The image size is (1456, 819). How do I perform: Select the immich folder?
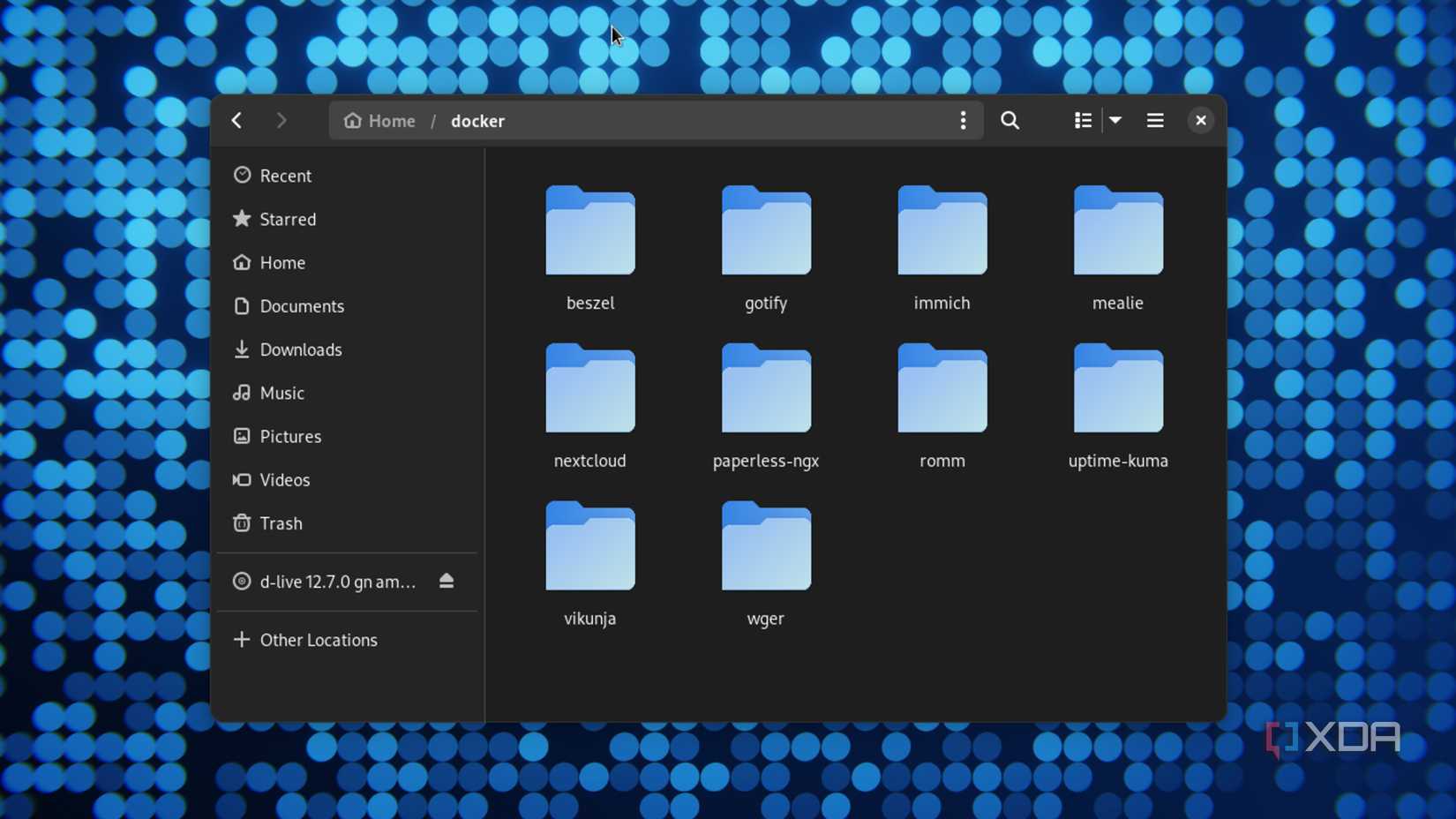[941, 230]
